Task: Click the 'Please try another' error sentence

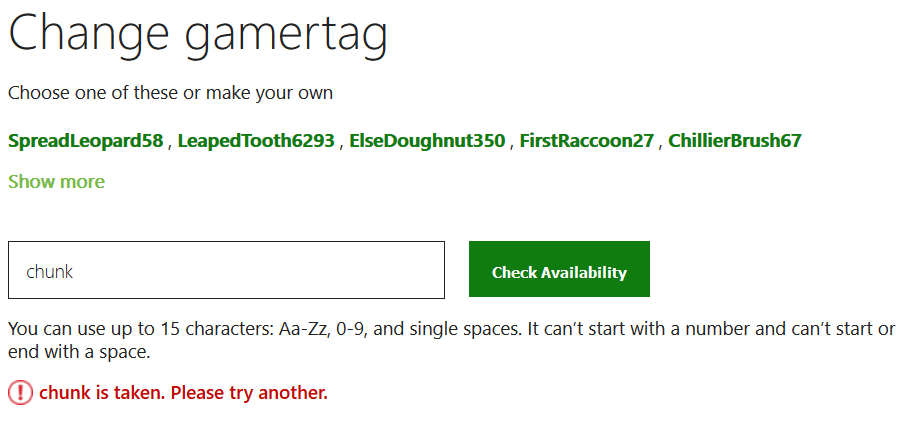Action: (249, 393)
